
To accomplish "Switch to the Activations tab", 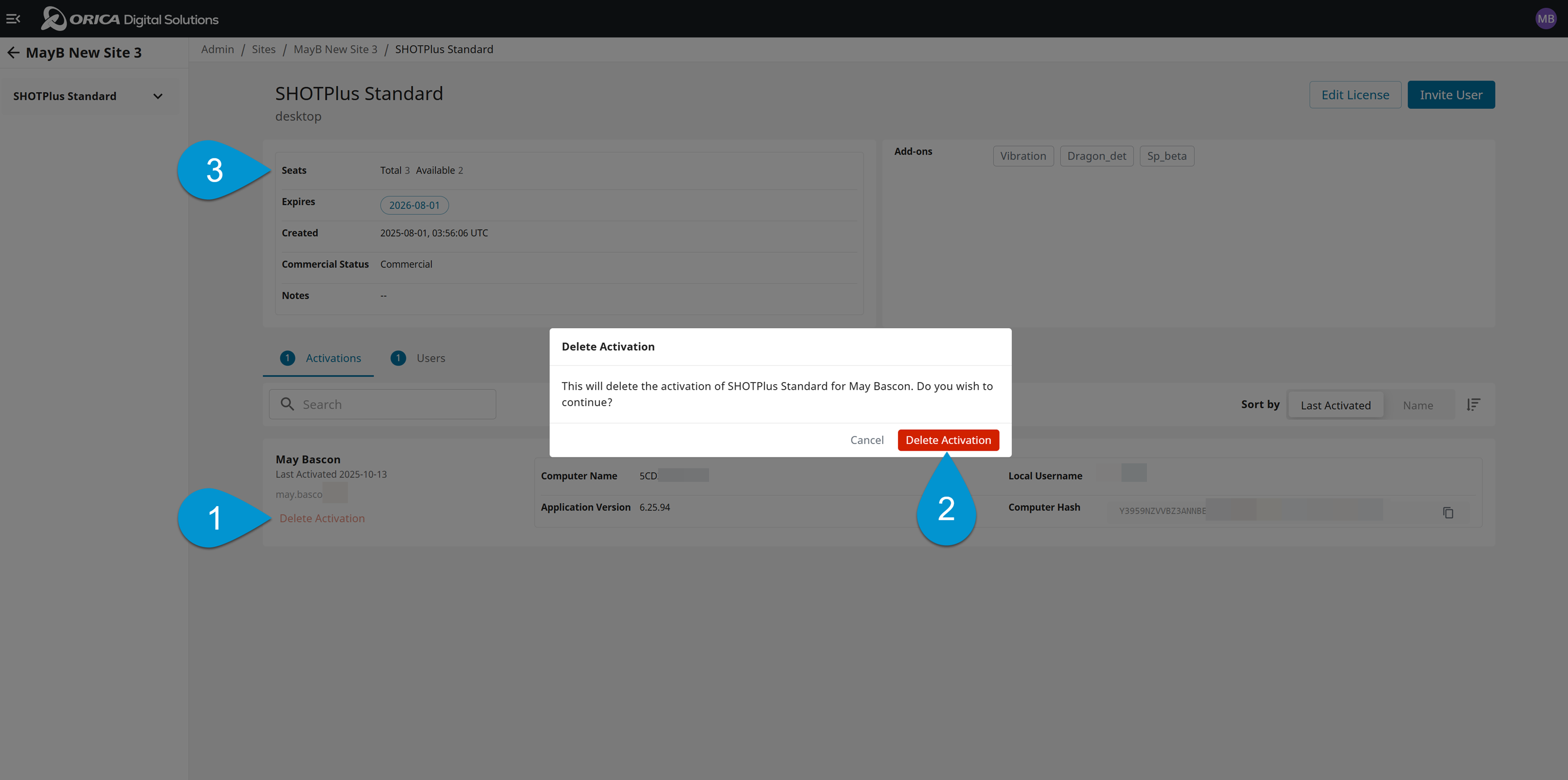I will [x=319, y=358].
